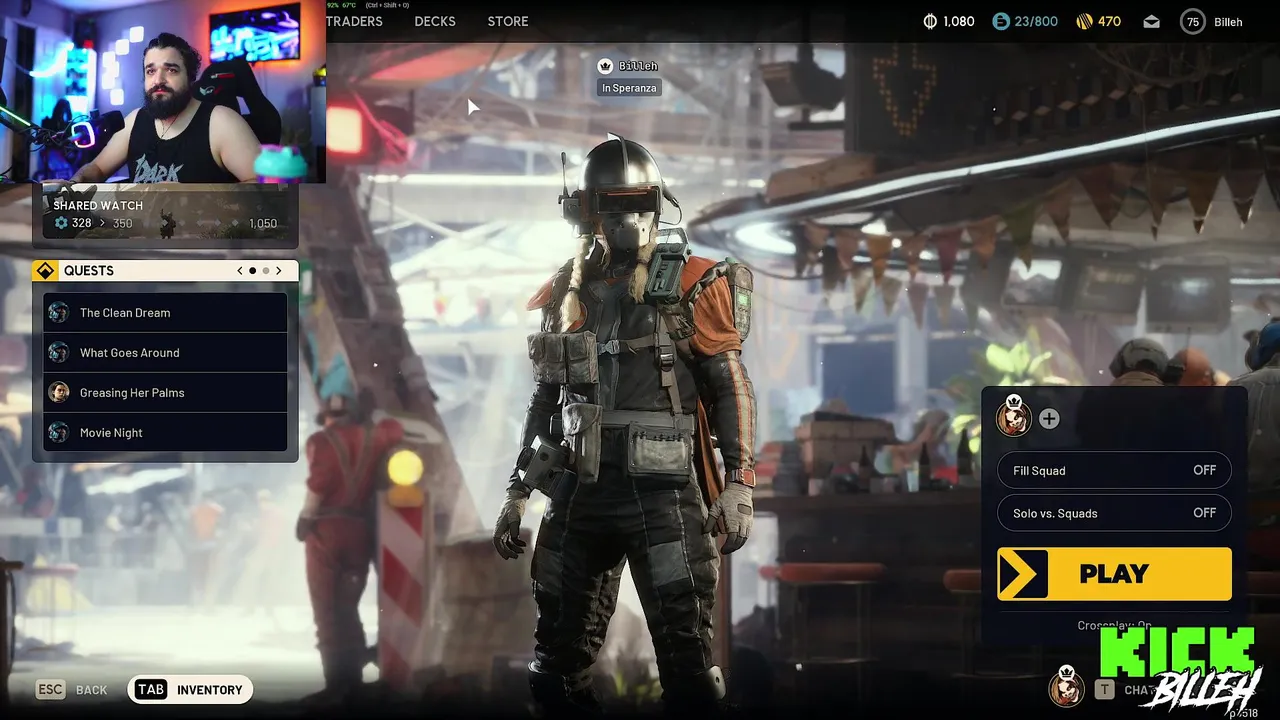Click trader portrait beside What Goes Around
Screen dimensions: 1280x720
(x=59, y=353)
